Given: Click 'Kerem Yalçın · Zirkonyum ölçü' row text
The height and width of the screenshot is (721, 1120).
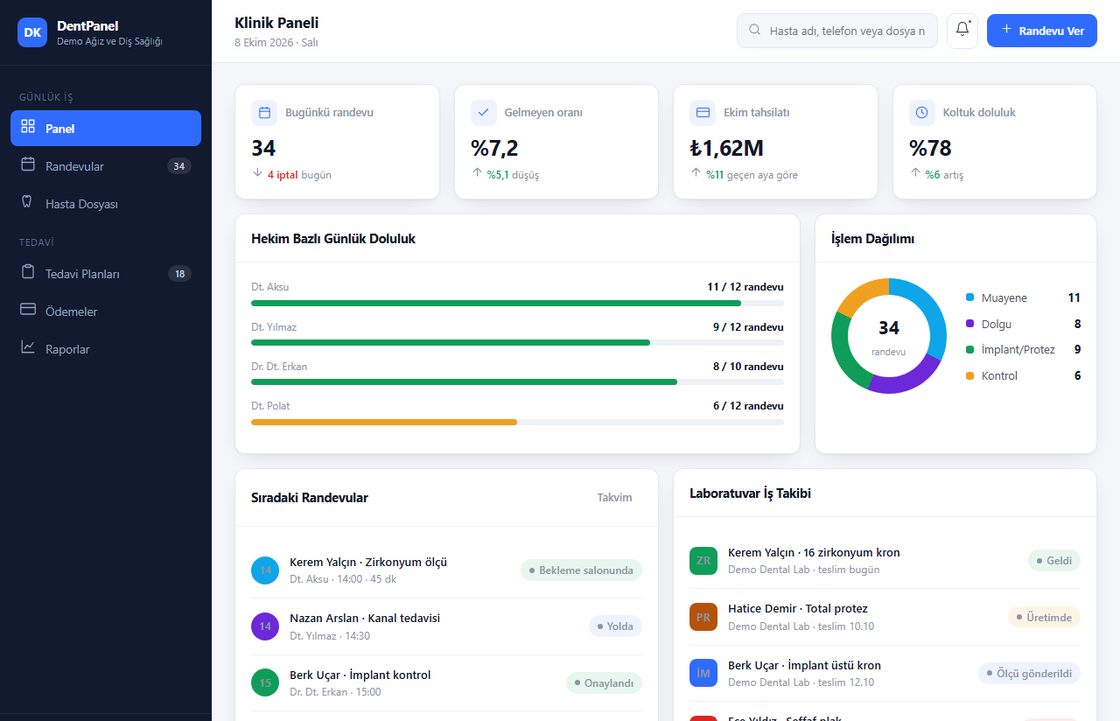Looking at the screenshot, I should [x=368, y=562].
